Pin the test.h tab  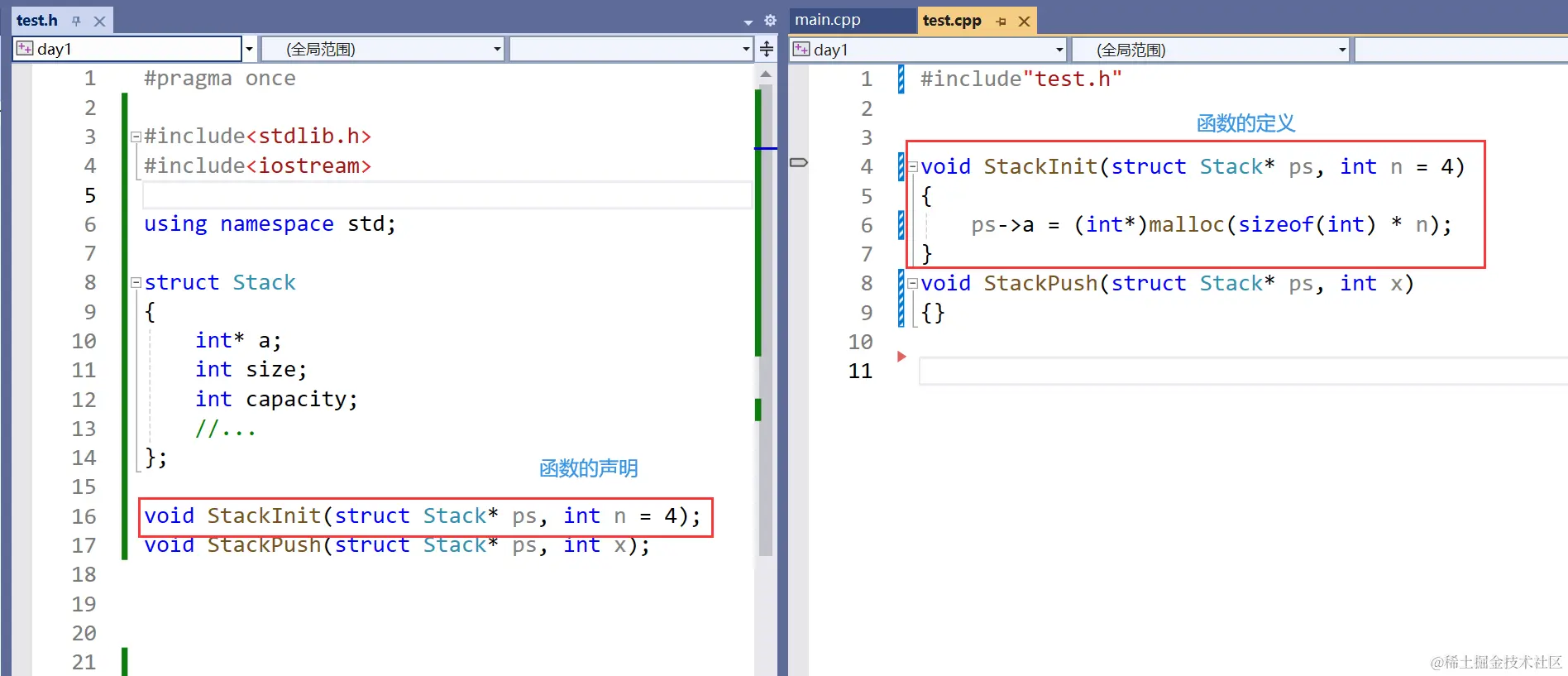click(x=76, y=22)
